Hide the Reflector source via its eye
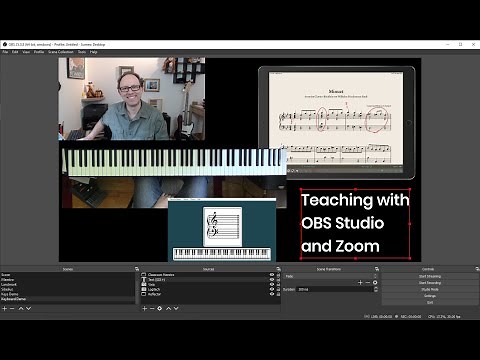The image size is (480, 360). (x=272, y=294)
